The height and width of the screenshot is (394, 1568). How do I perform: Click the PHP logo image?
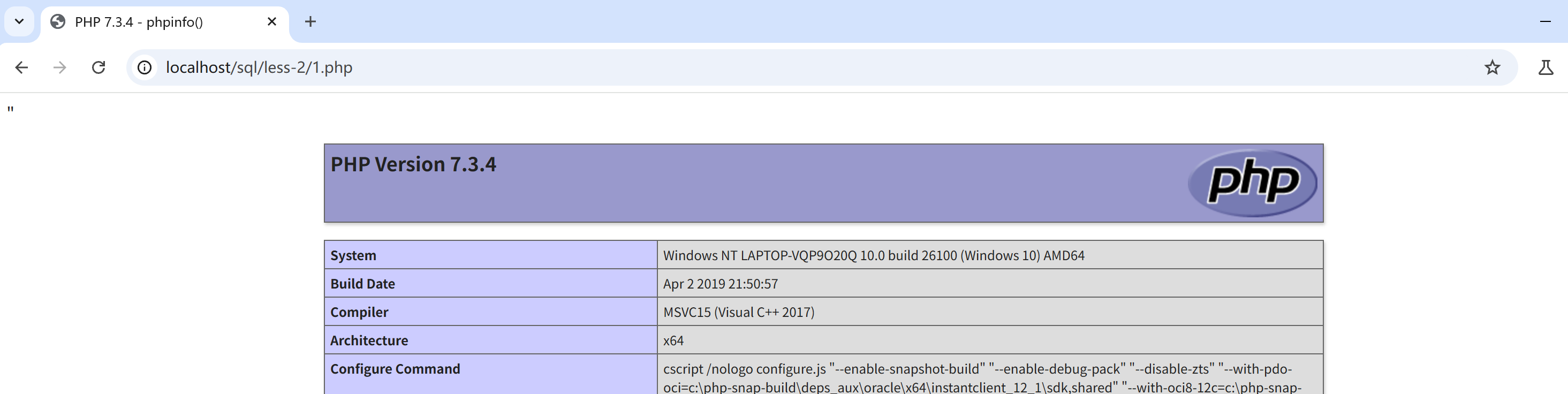(x=1253, y=183)
